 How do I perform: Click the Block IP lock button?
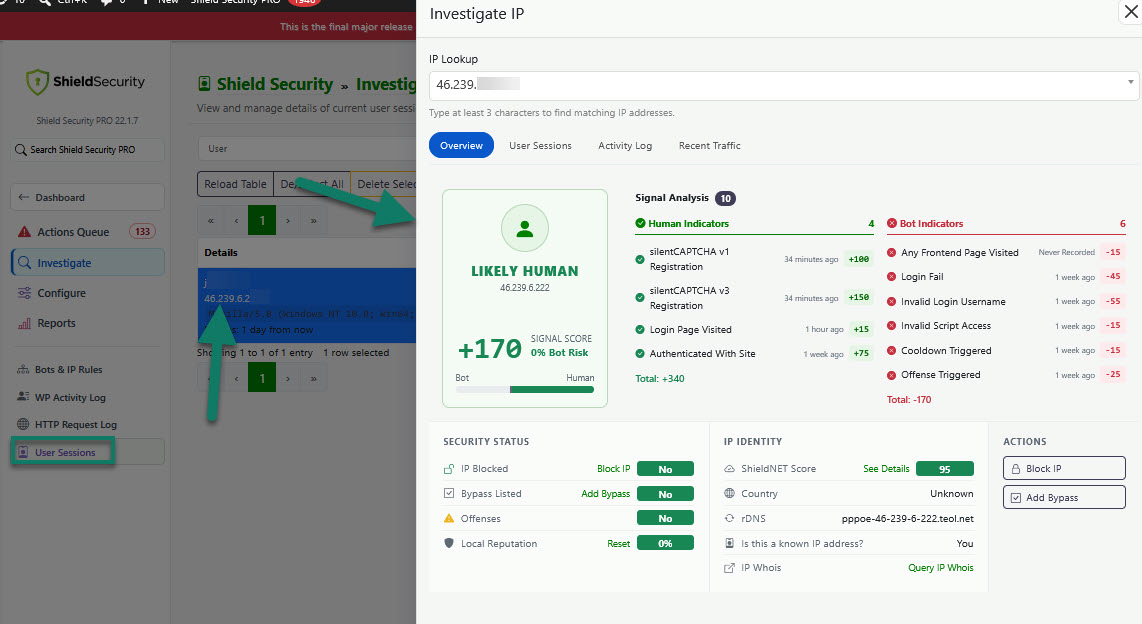pyautogui.click(x=1064, y=468)
